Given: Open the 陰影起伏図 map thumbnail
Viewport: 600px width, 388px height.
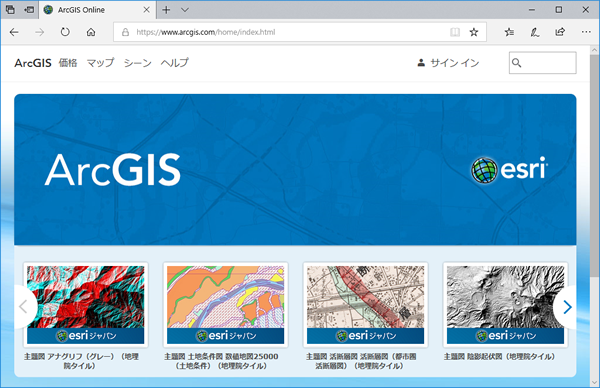Looking at the screenshot, I should point(505,305).
